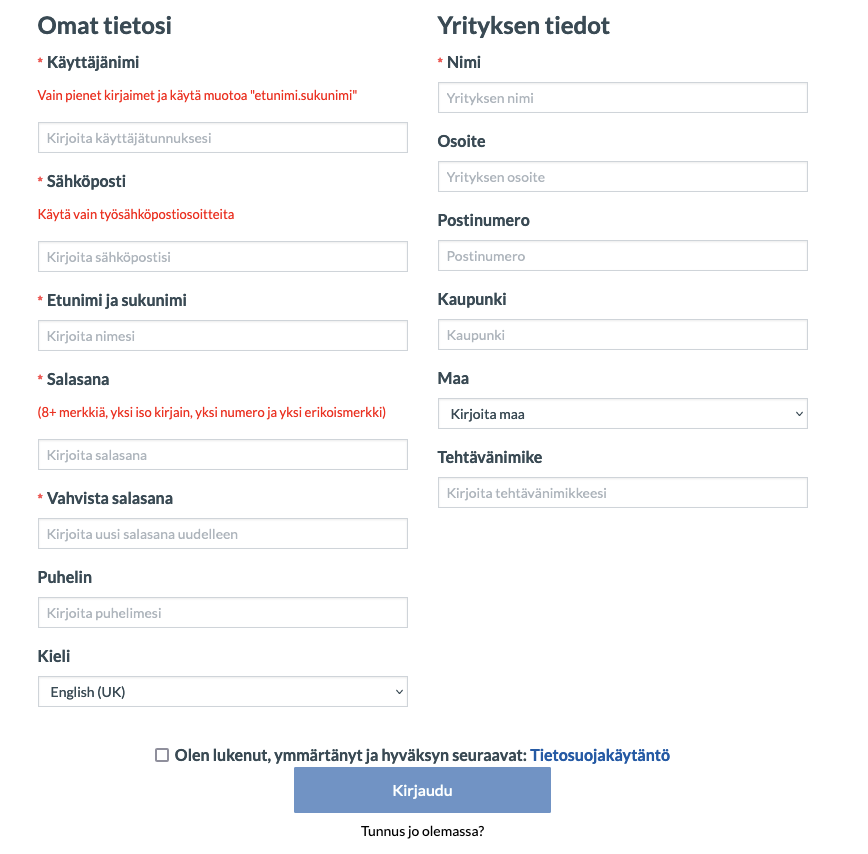The image size is (868, 854).
Task: Focus the Yrityksen osoite address field
Action: click(622, 177)
